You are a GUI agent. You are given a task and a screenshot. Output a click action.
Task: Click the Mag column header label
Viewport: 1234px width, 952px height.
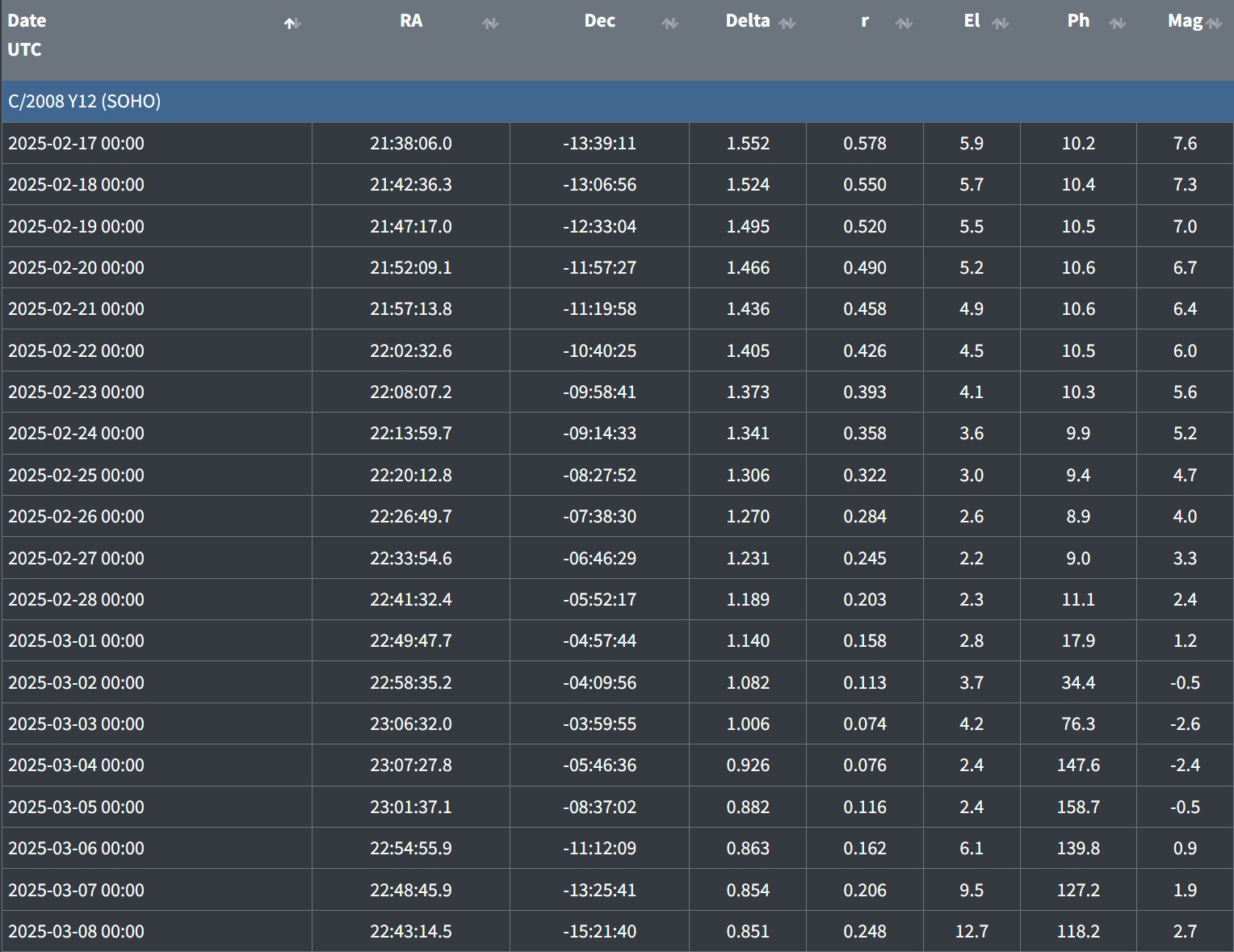tap(1184, 21)
